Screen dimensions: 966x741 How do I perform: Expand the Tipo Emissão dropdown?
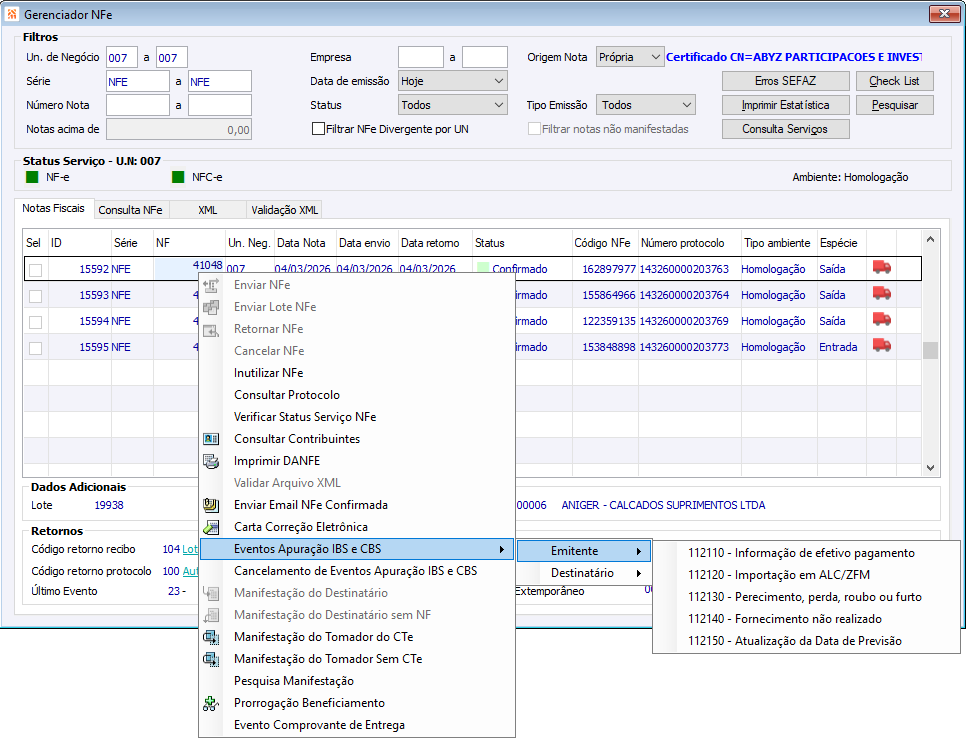[x=646, y=105]
